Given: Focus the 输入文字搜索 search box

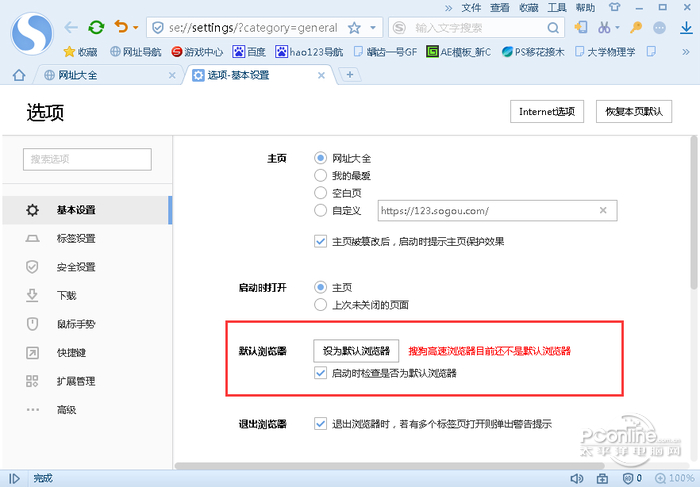Looking at the screenshot, I should pos(476,28).
